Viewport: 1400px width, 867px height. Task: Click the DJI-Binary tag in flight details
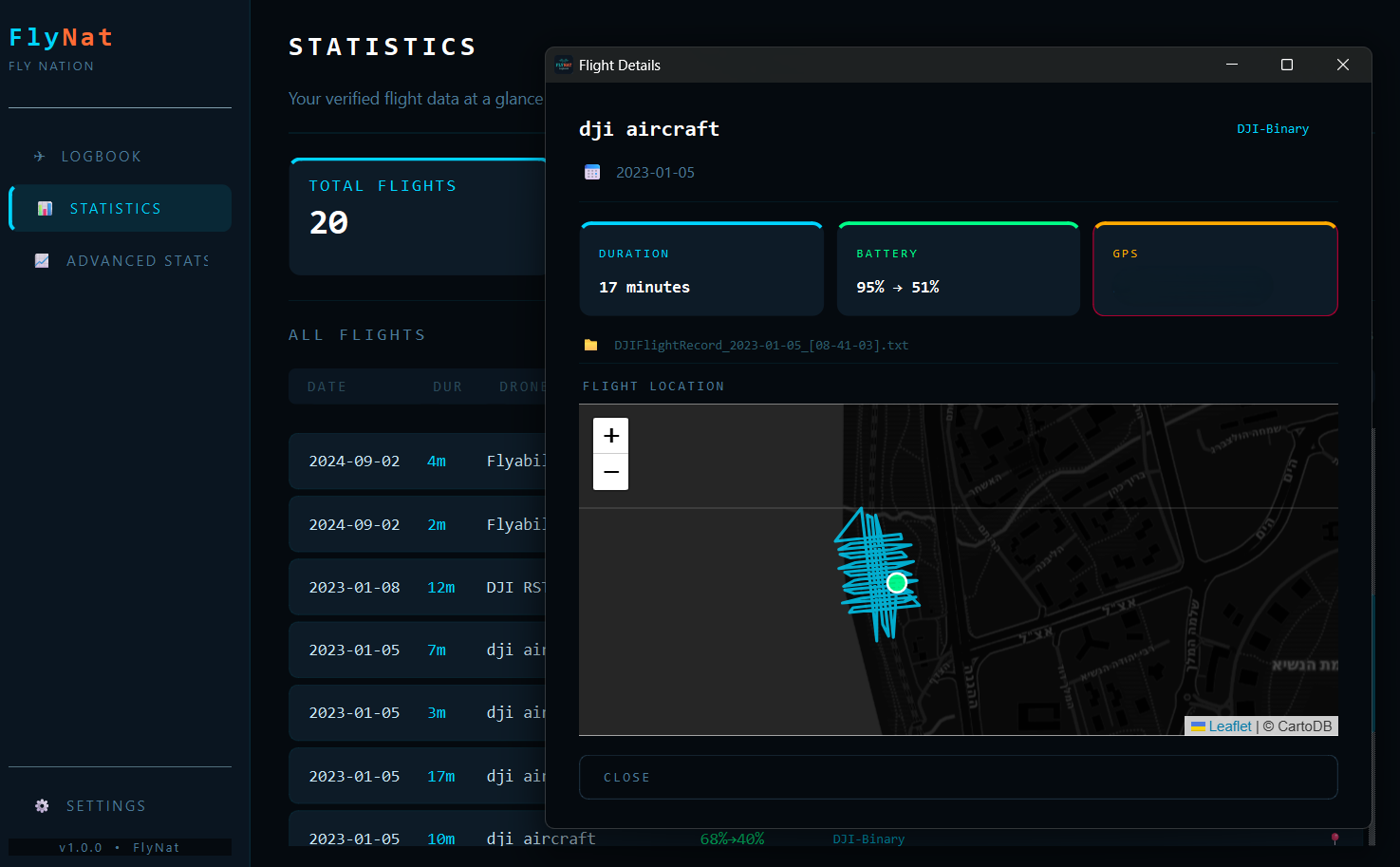tap(1273, 128)
